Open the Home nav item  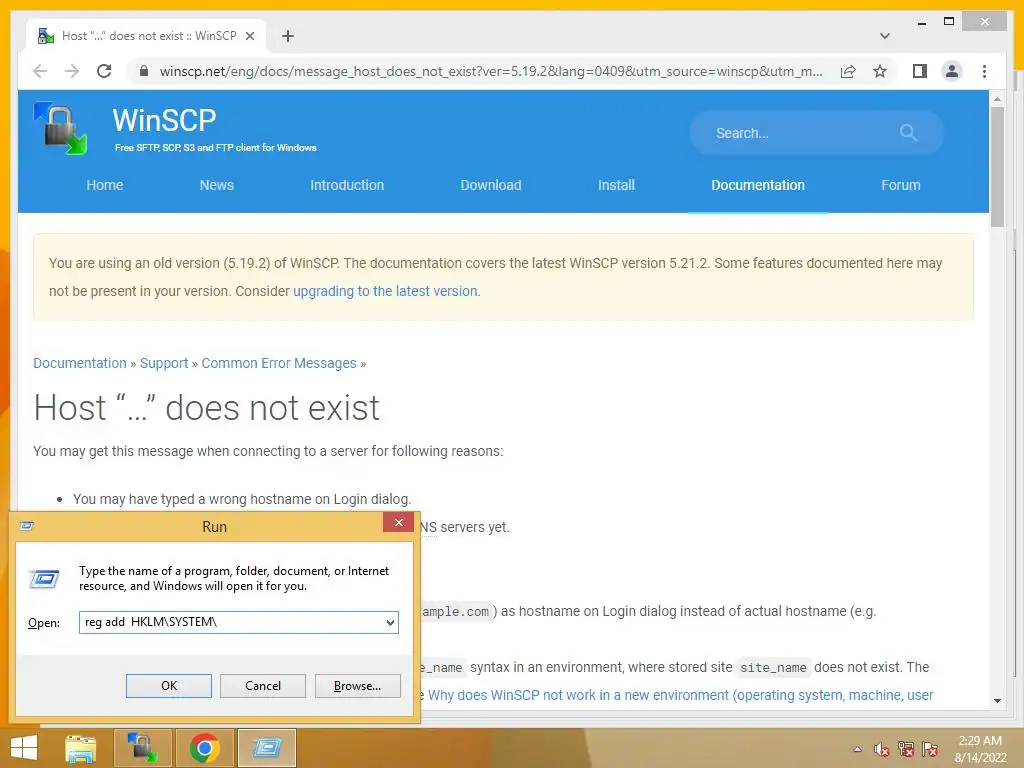pyautogui.click(x=104, y=185)
